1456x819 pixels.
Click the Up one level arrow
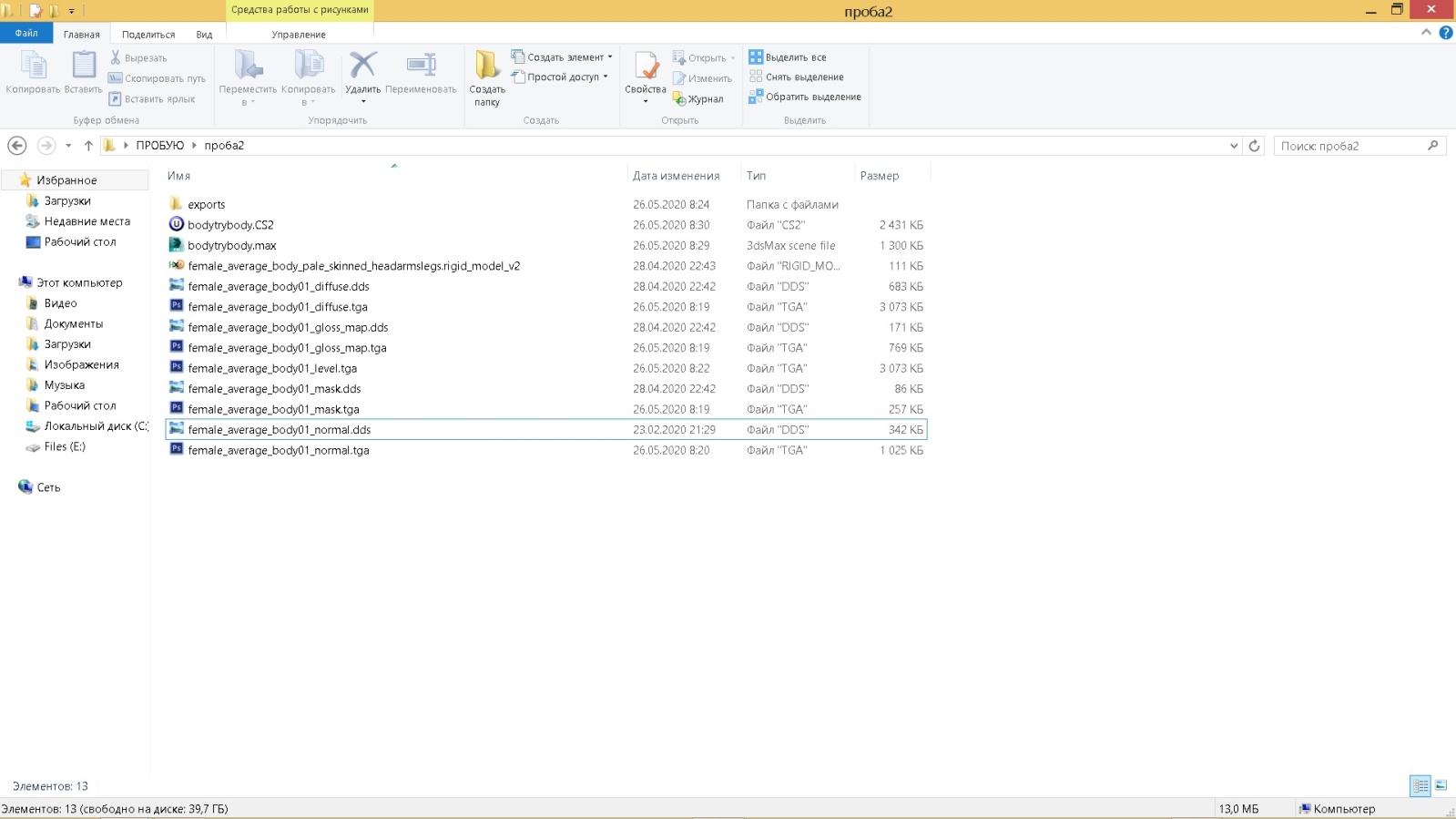click(88, 145)
